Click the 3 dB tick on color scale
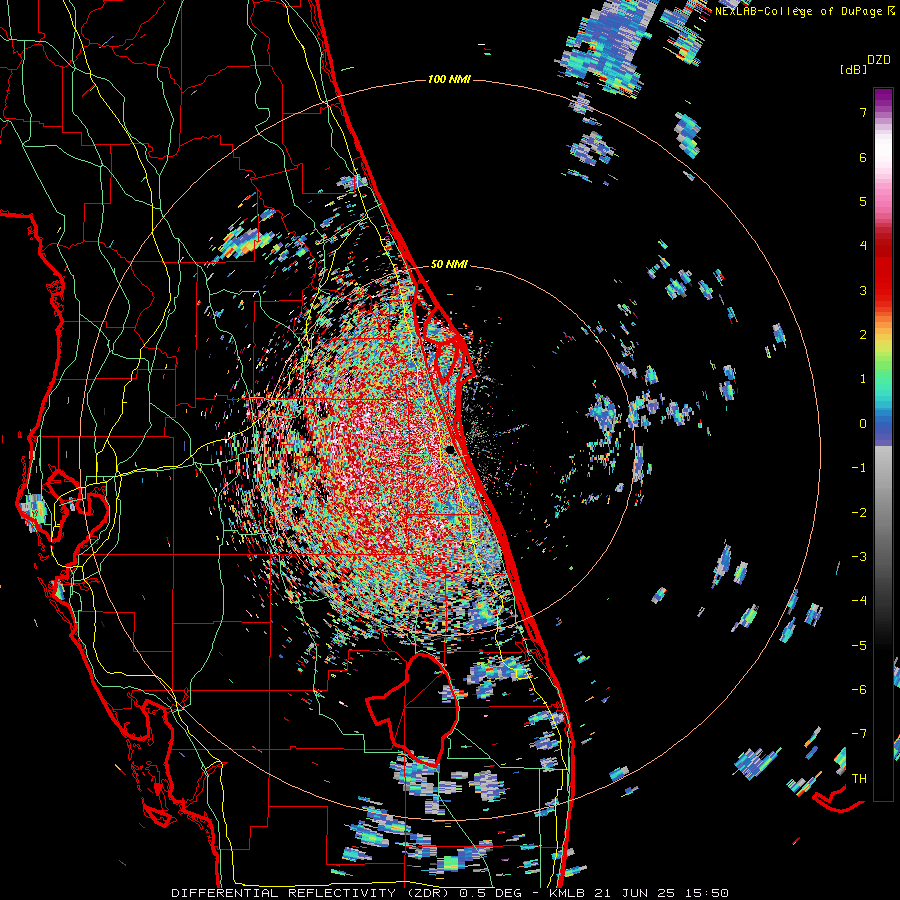 863,290
